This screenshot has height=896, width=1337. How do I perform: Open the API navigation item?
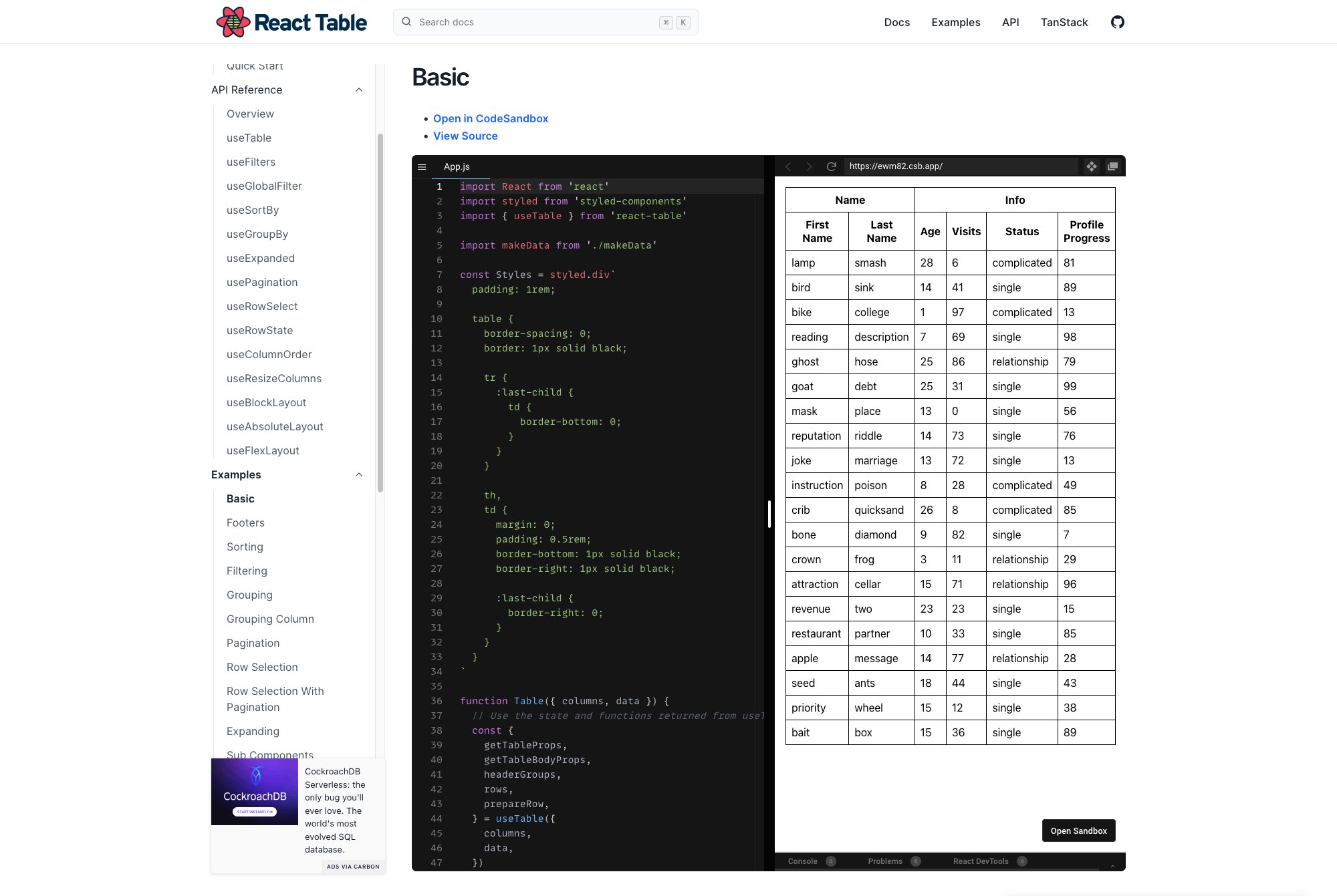pos(1010,22)
